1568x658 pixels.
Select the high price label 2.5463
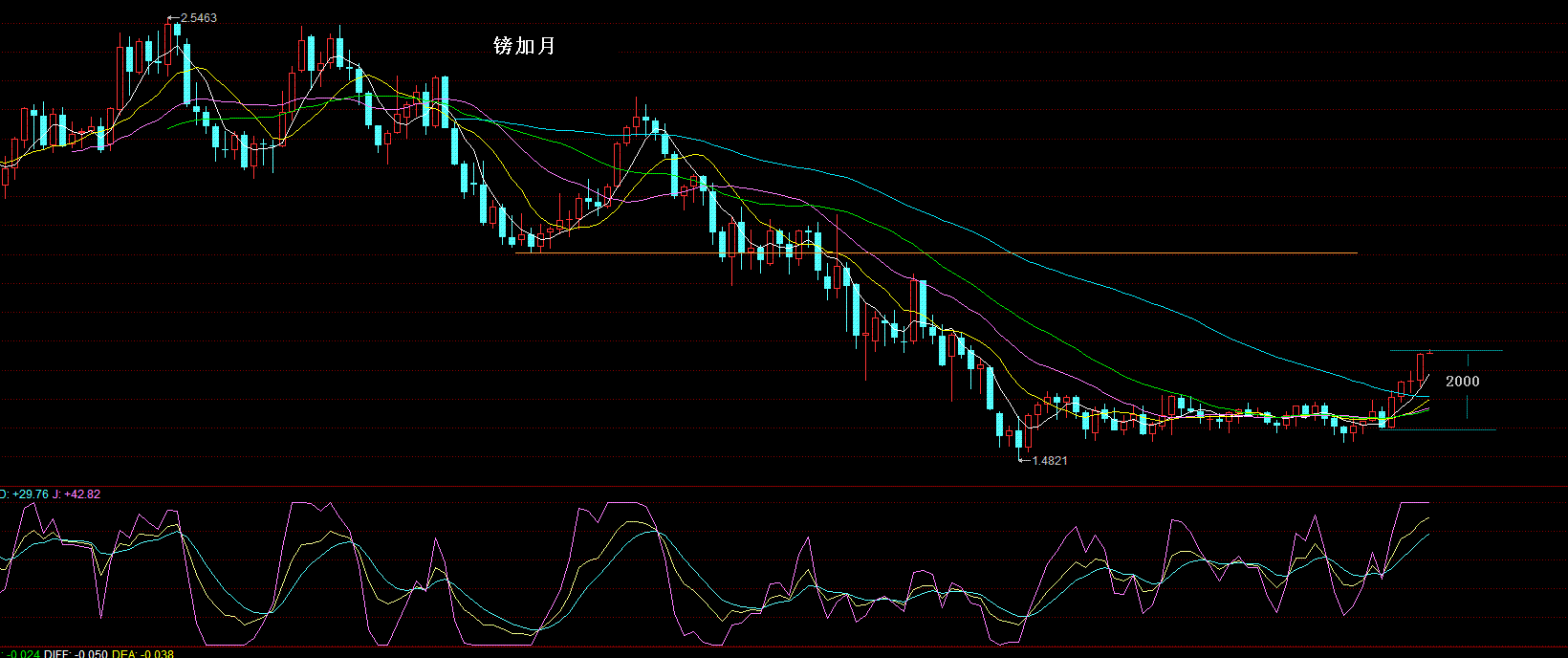[x=199, y=18]
